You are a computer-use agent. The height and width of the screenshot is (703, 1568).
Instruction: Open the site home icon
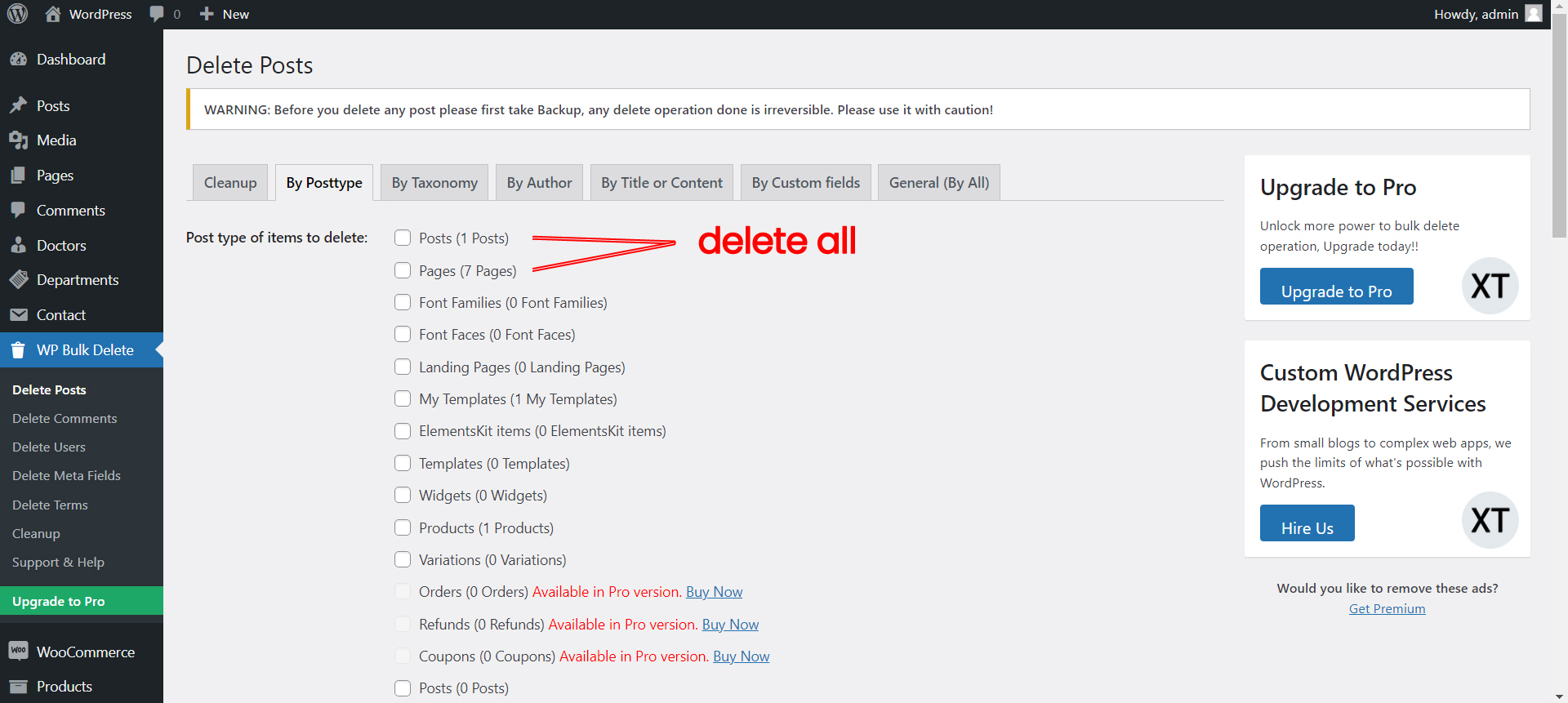(x=53, y=14)
